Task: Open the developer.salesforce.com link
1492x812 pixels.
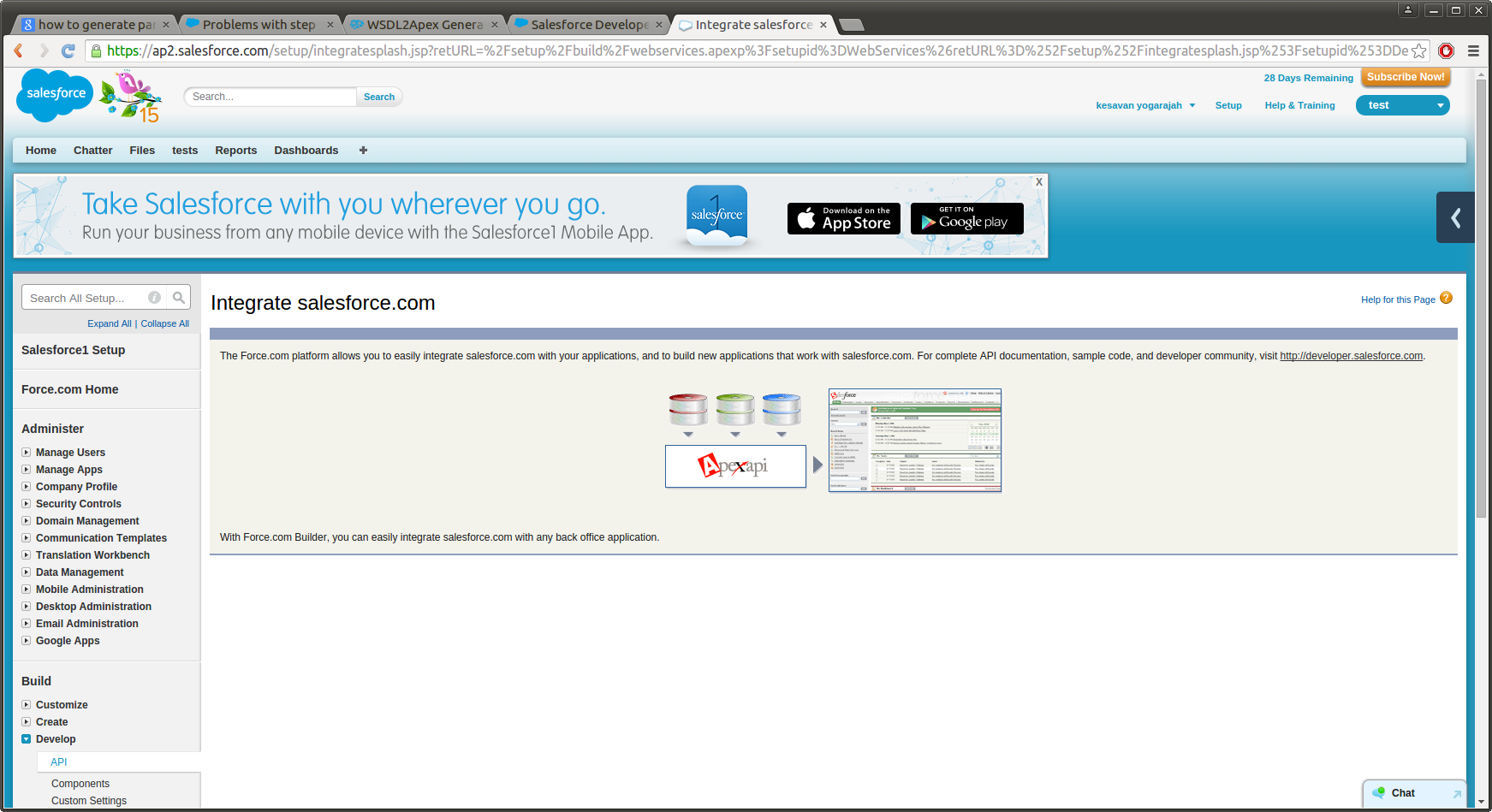Action: (x=1351, y=356)
